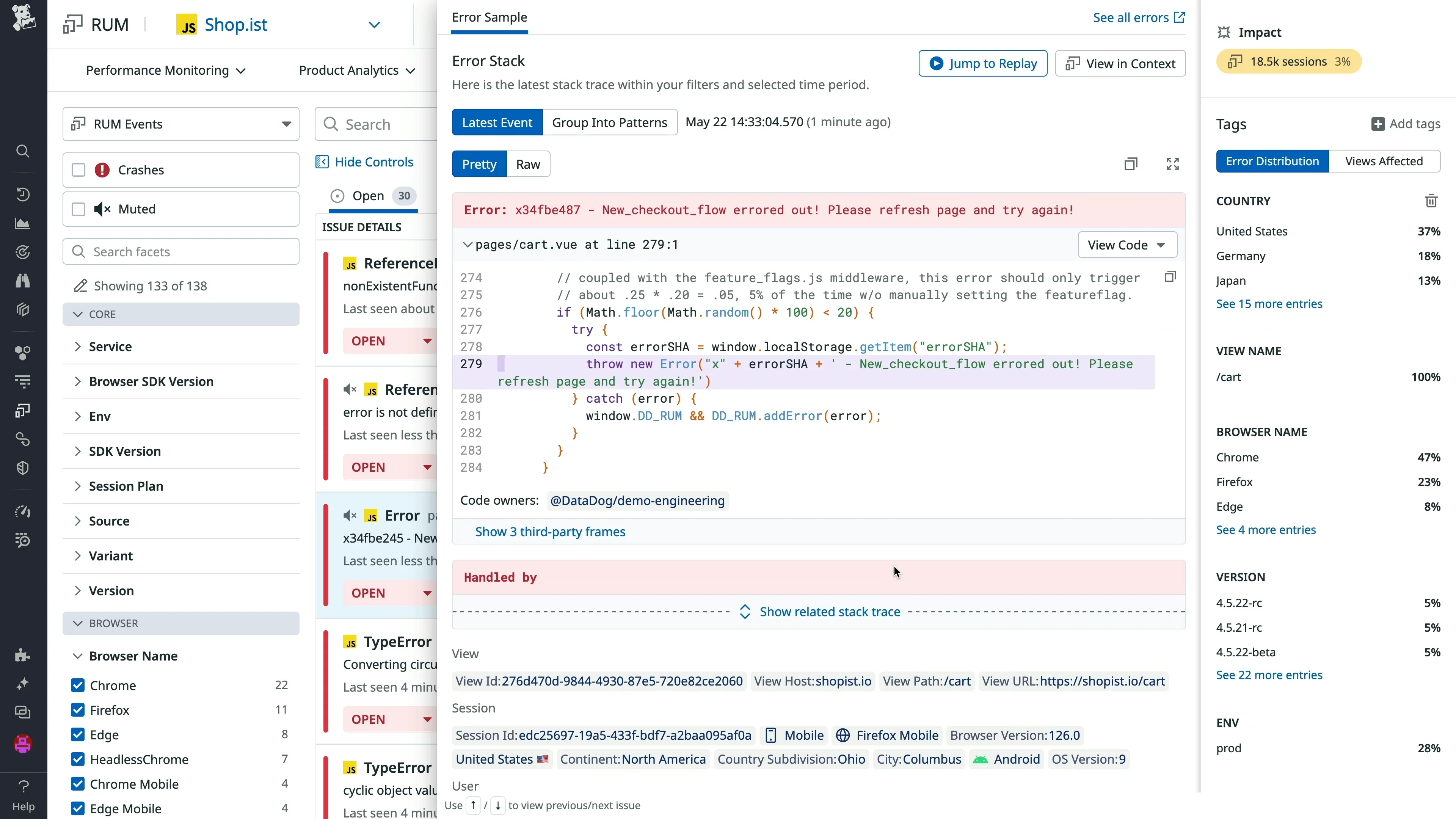Open the View Code dropdown
Image resolution: width=1456 pixels, height=819 pixels.
tap(1127, 245)
